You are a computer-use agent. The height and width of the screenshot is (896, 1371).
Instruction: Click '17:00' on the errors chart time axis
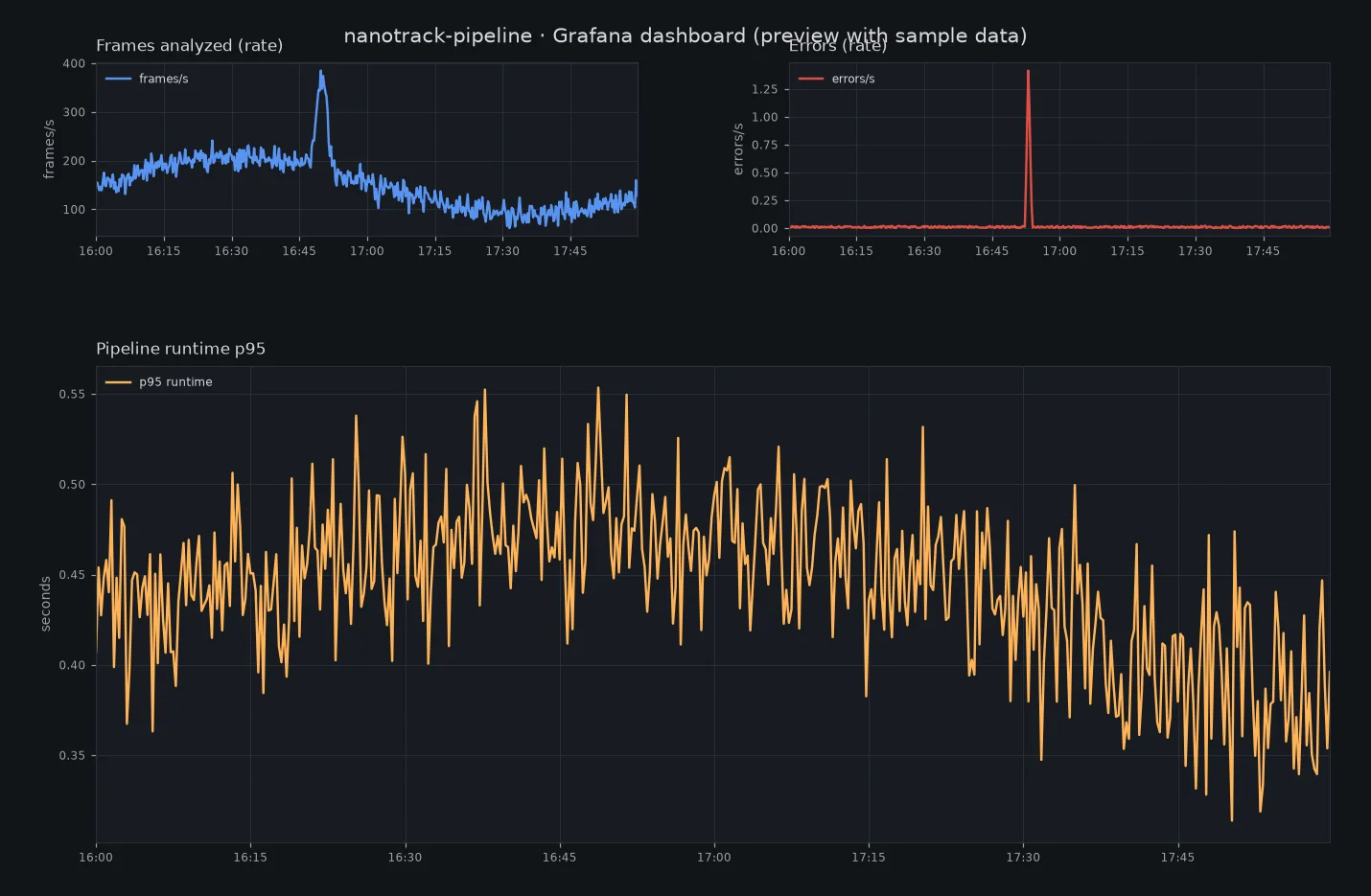click(1059, 251)
